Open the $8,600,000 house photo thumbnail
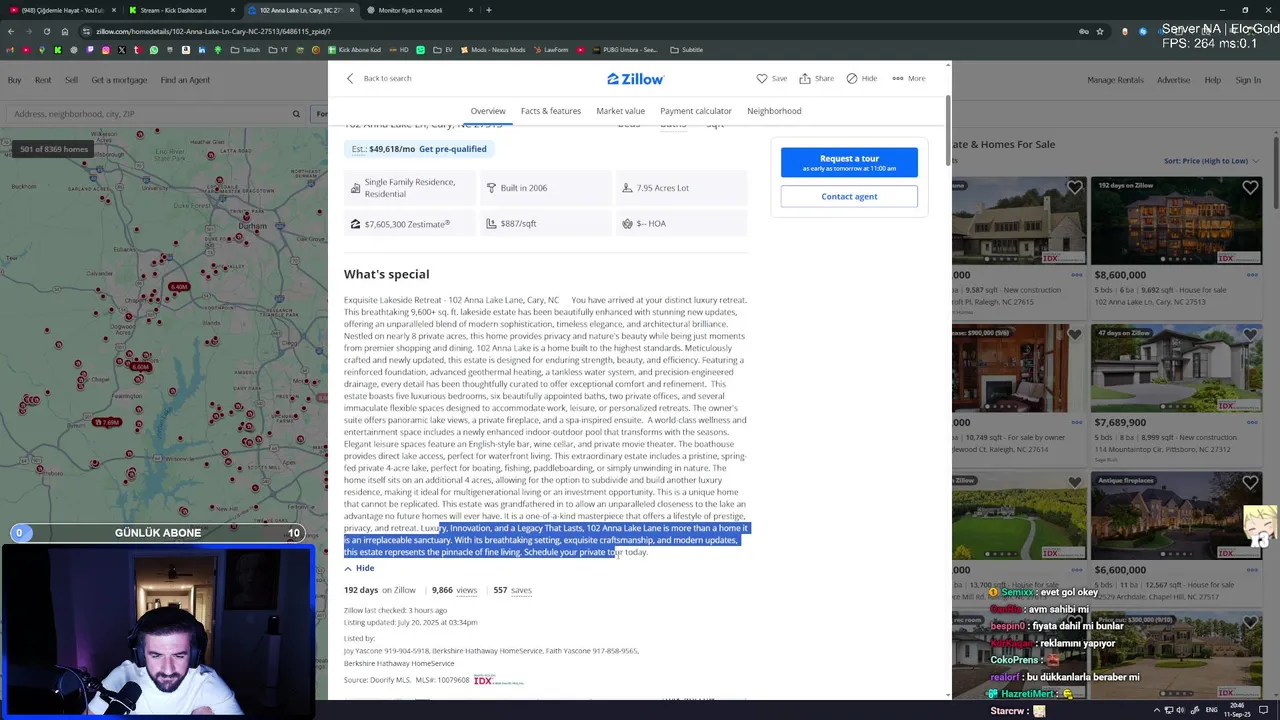The image size is (1280, 720). click(1176, 220)
